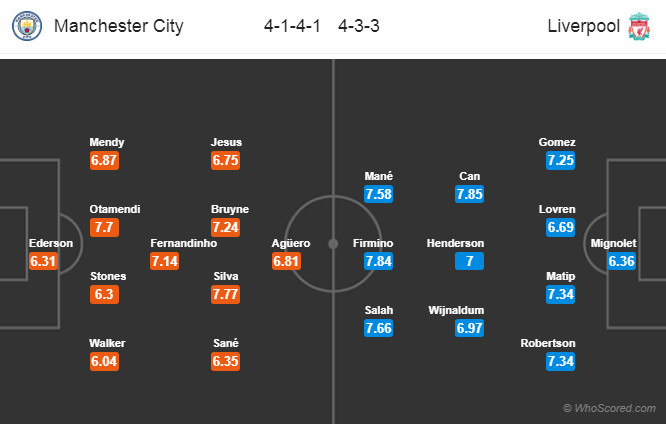This screenshot has width=666, height=424.
Task: Click Ederson's 6.31 rating badge
Action: pos(45,261)
